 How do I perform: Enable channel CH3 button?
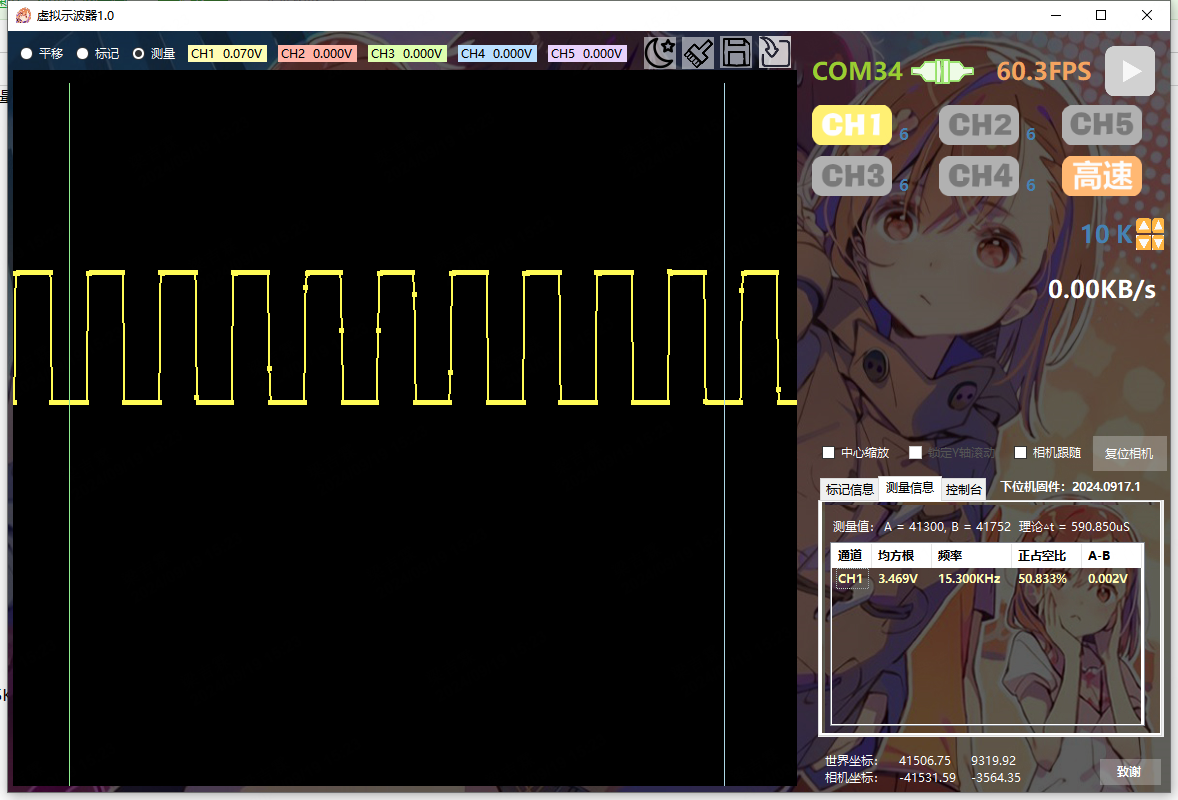(x=852, y=176)
